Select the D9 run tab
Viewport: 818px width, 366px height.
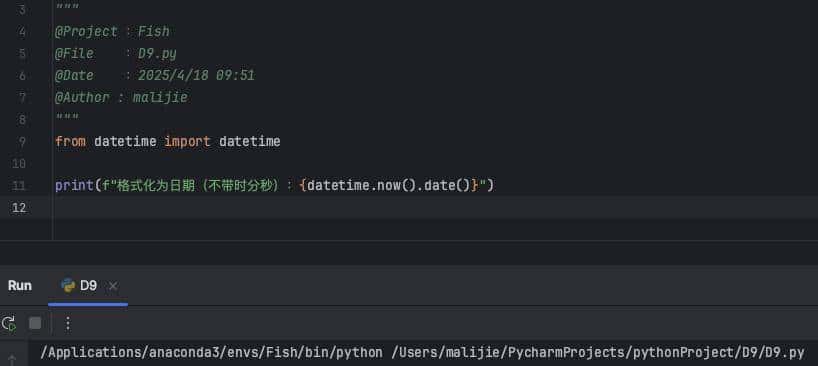(88, 286)
